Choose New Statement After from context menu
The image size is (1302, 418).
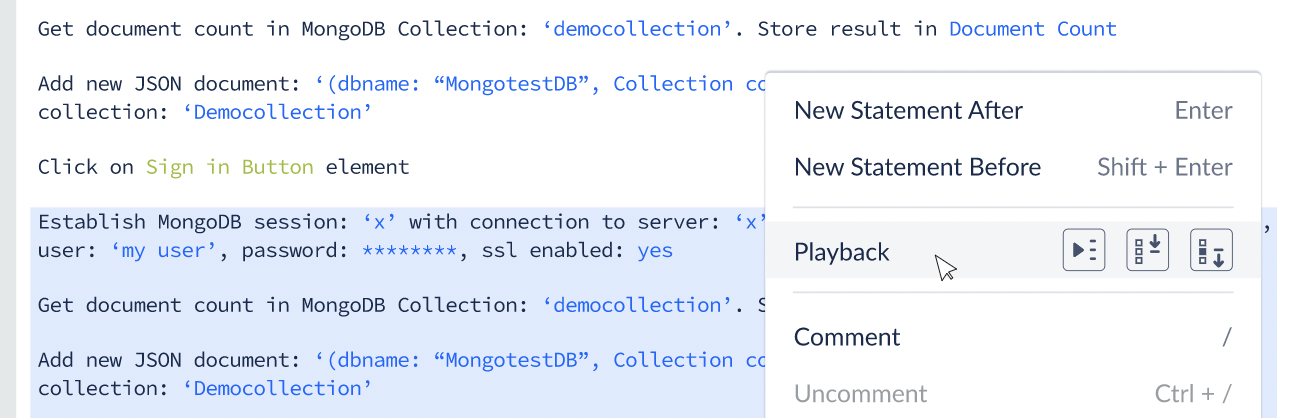(x=1013, y=110)
